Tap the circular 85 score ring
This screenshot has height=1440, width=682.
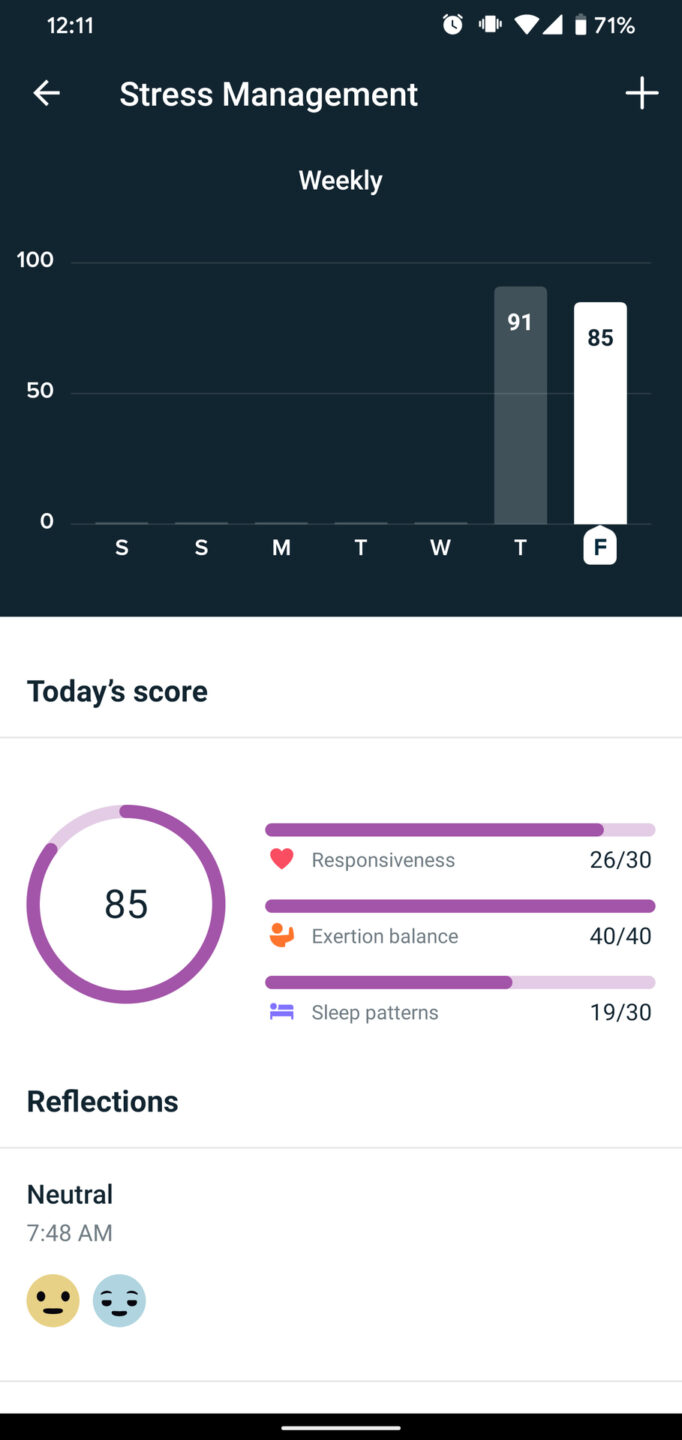pos(126,904)
